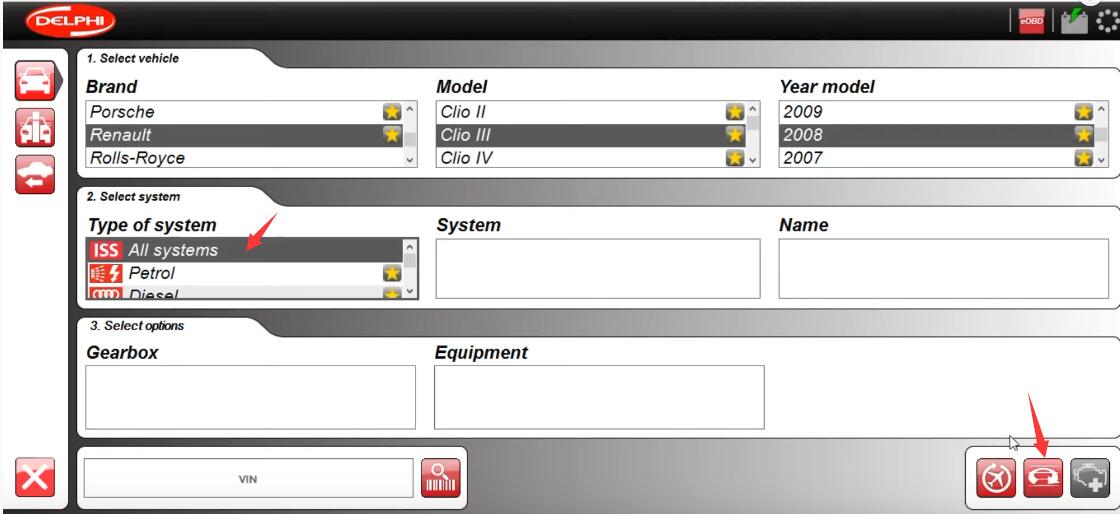The width and height of the screenshot is (1120, 514).
Task: Click the dotted circle connection indicator
Action: point(1109,21)
